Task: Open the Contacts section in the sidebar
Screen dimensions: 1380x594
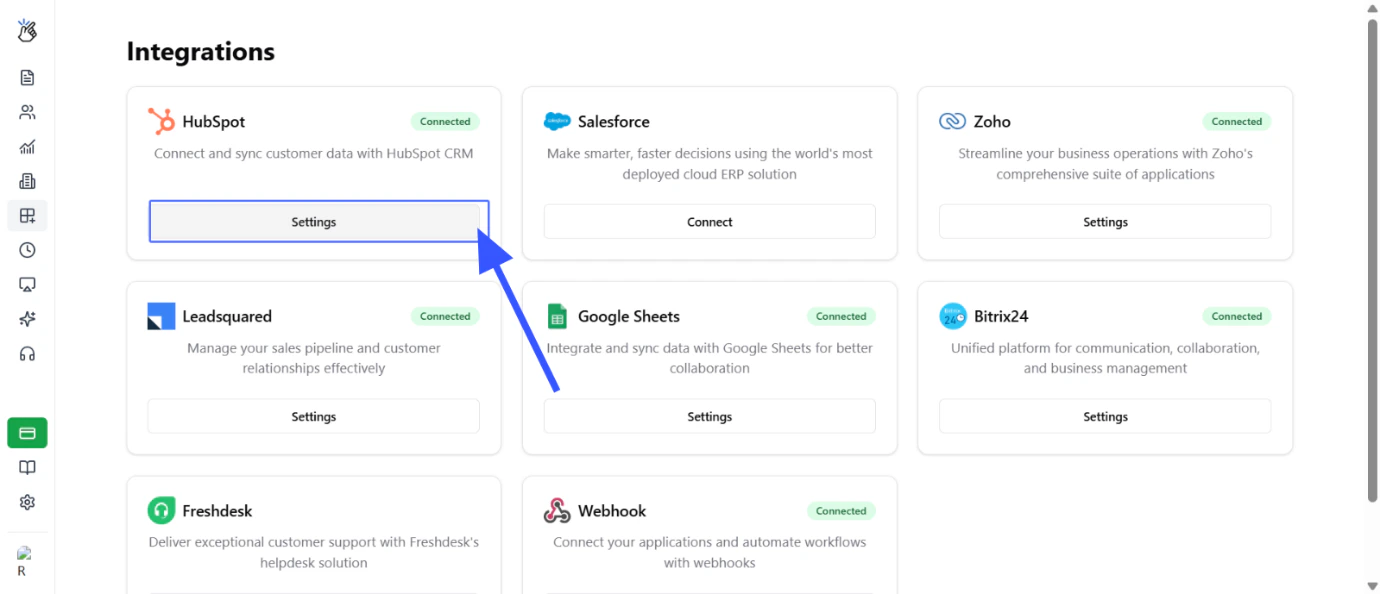Action: (26, 111)
